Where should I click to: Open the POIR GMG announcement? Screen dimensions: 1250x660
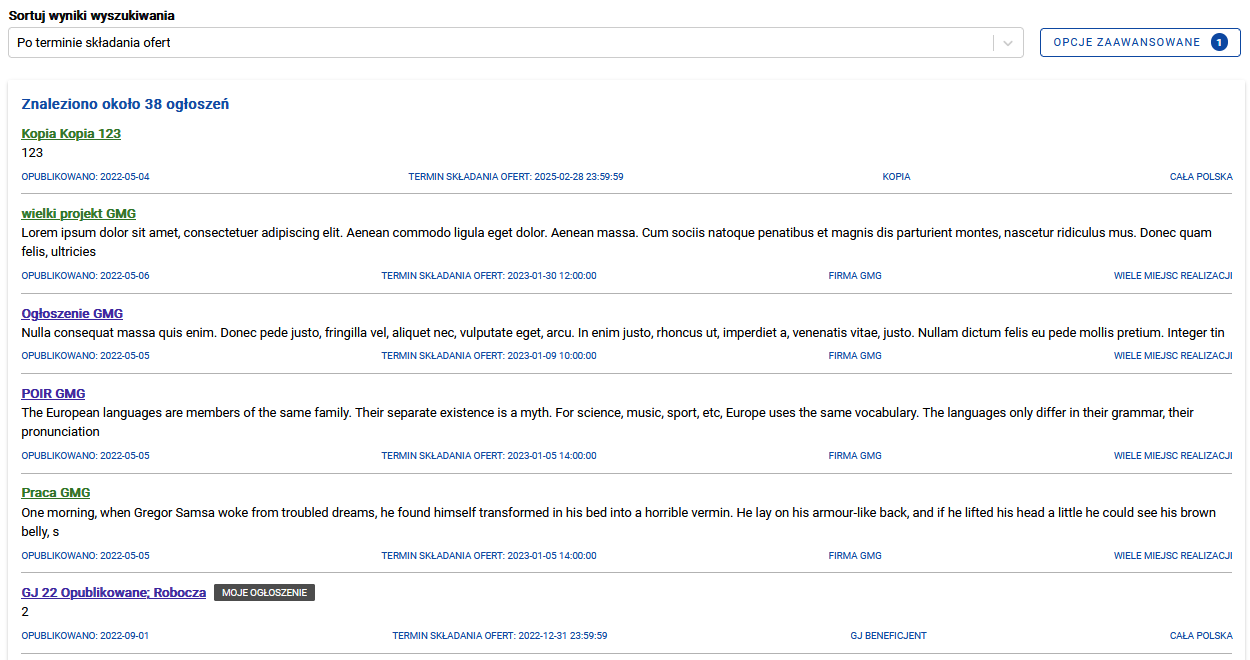click(x=53, y=394)
